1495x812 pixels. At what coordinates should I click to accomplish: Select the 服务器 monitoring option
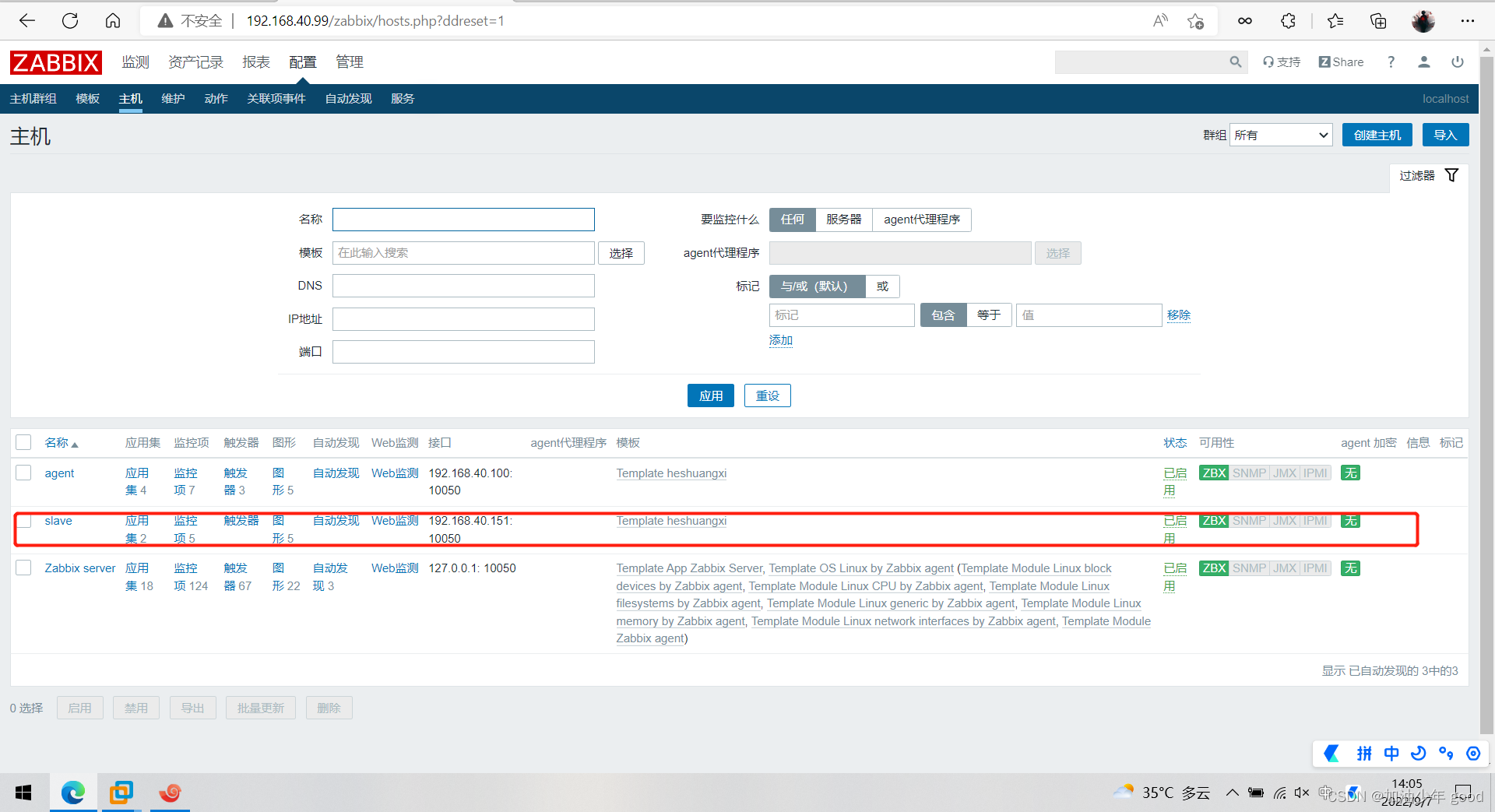pos(844,220)
